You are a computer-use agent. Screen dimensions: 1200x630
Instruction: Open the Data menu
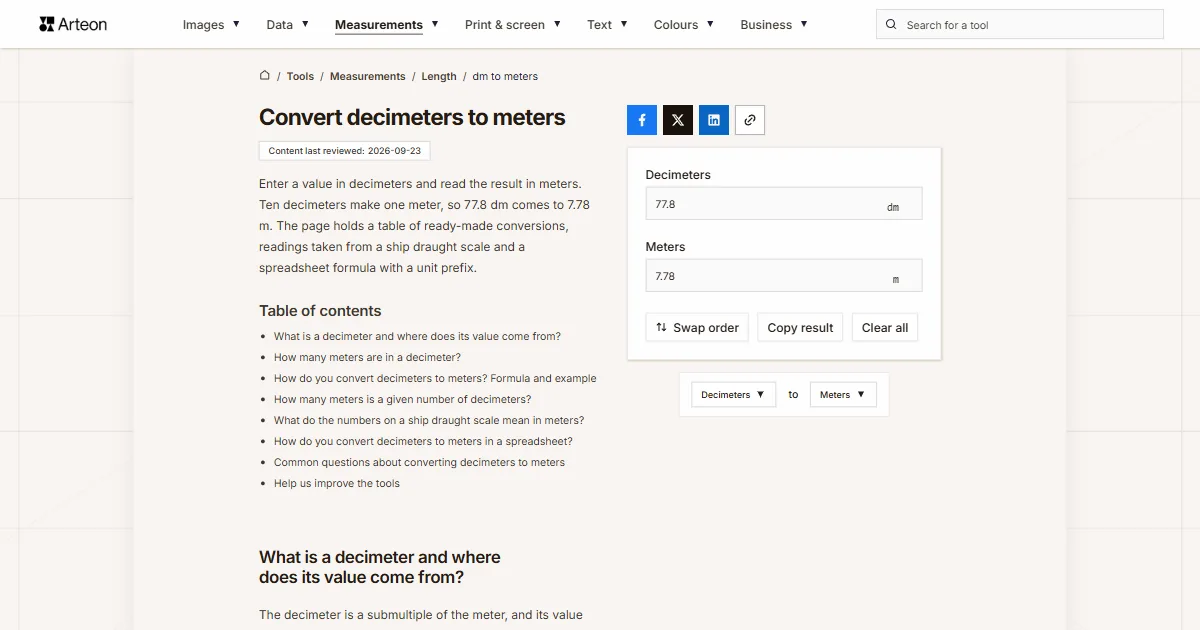coord(287,25)
